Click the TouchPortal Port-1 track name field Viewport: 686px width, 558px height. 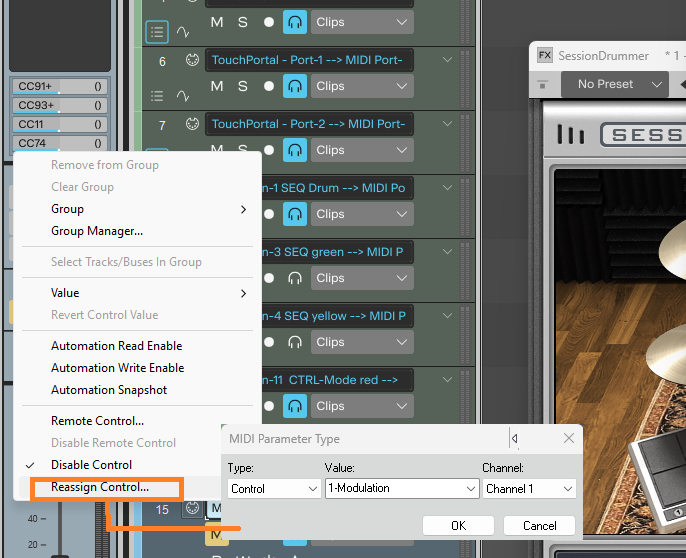click(308, 60)
